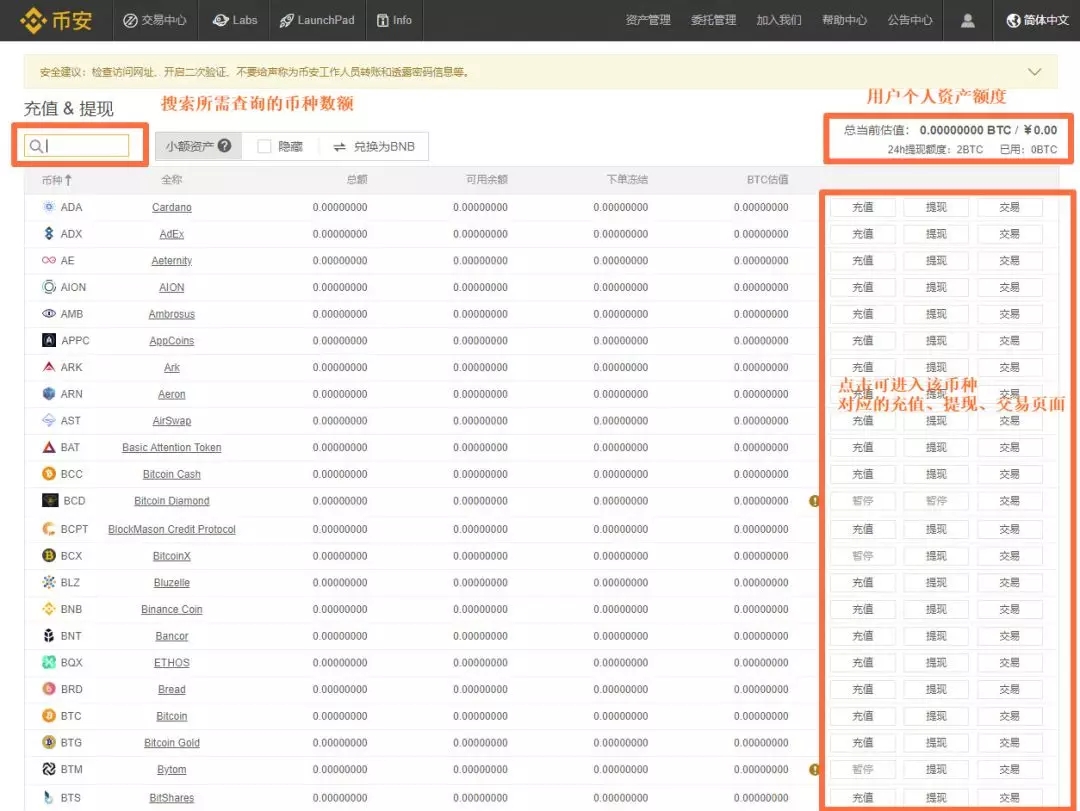Click the 兑换为BNB button

pos(374,146)
